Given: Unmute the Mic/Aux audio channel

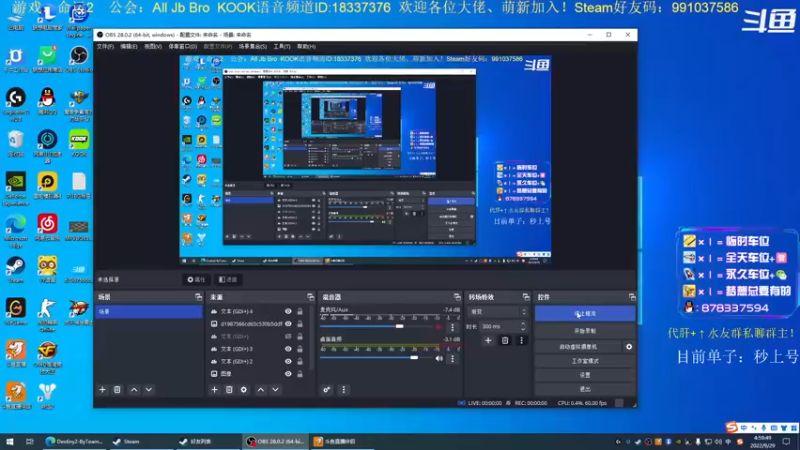Looking at the screenshot, I should click(x=439, y=327).
